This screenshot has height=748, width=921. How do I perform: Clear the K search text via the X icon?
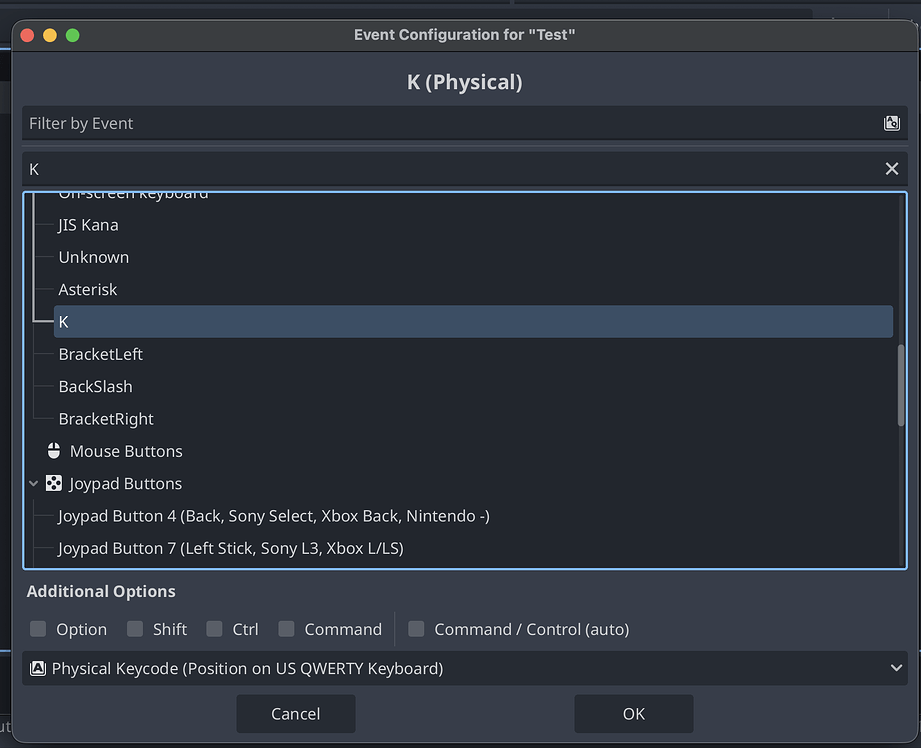(x=891, y=168)
